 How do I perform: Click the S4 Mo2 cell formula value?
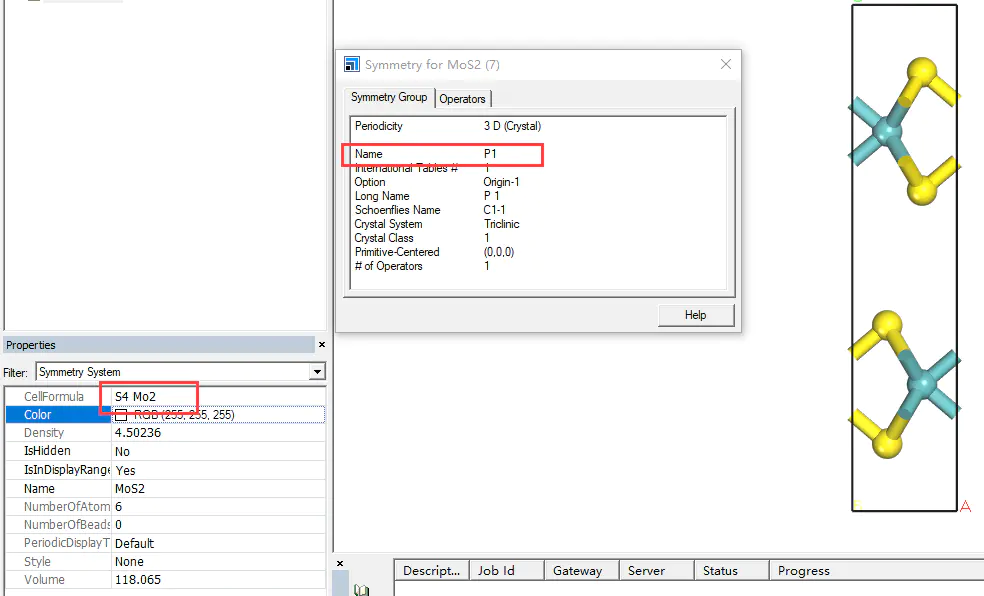[136, 396]
